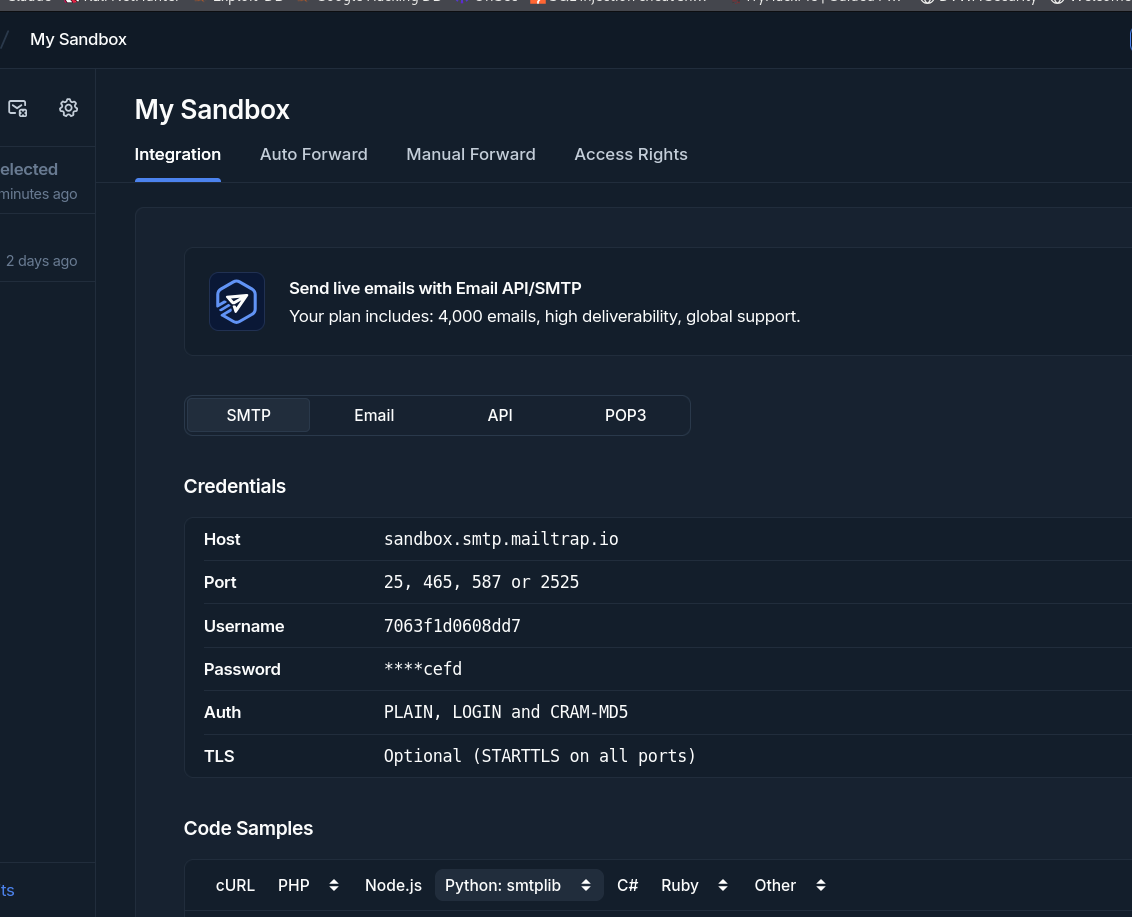Expand the PHP code sample dropdown
Viewport: 1132px width, 917px height.
(308, 885)
